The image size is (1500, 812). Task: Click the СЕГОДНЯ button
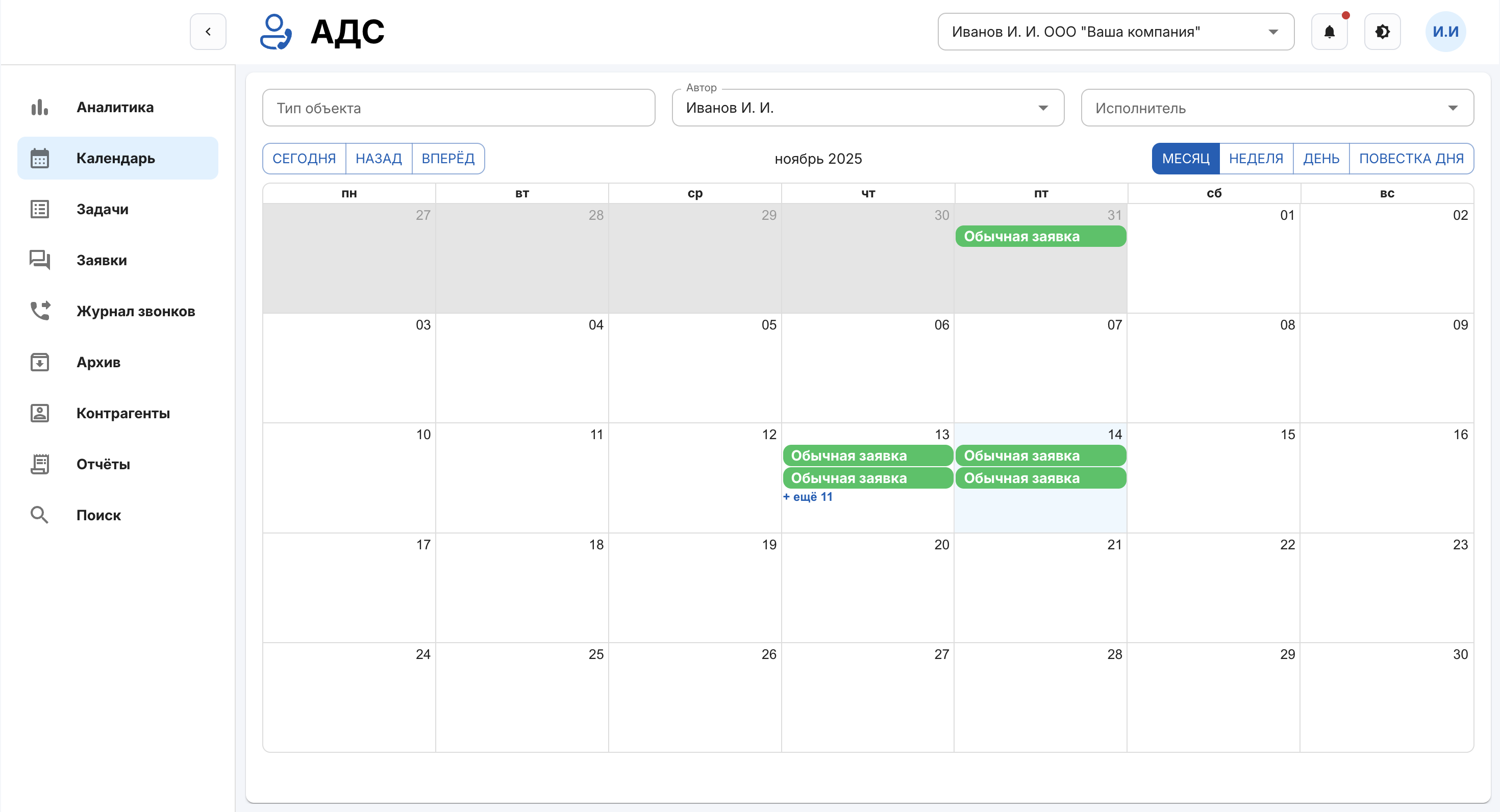point(304,158)
